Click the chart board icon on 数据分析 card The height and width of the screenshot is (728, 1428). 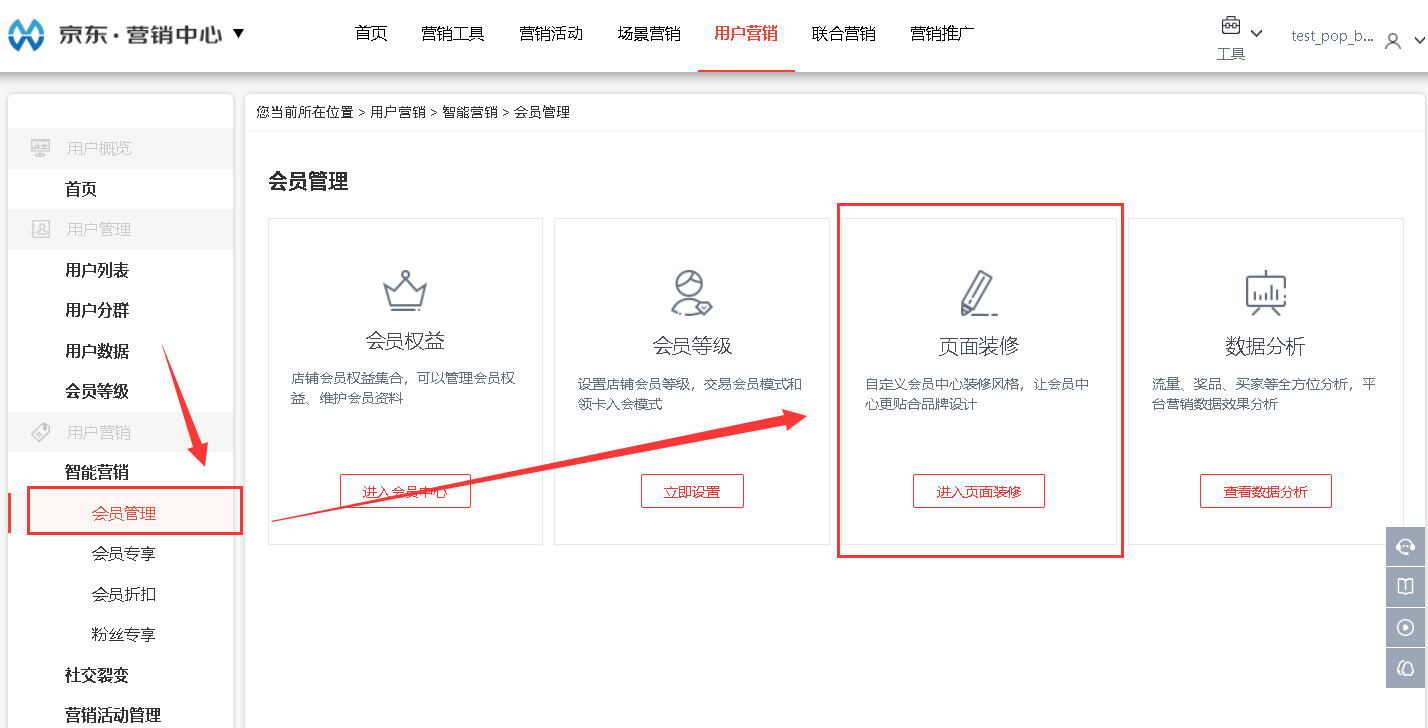[x=1265, y=293]
